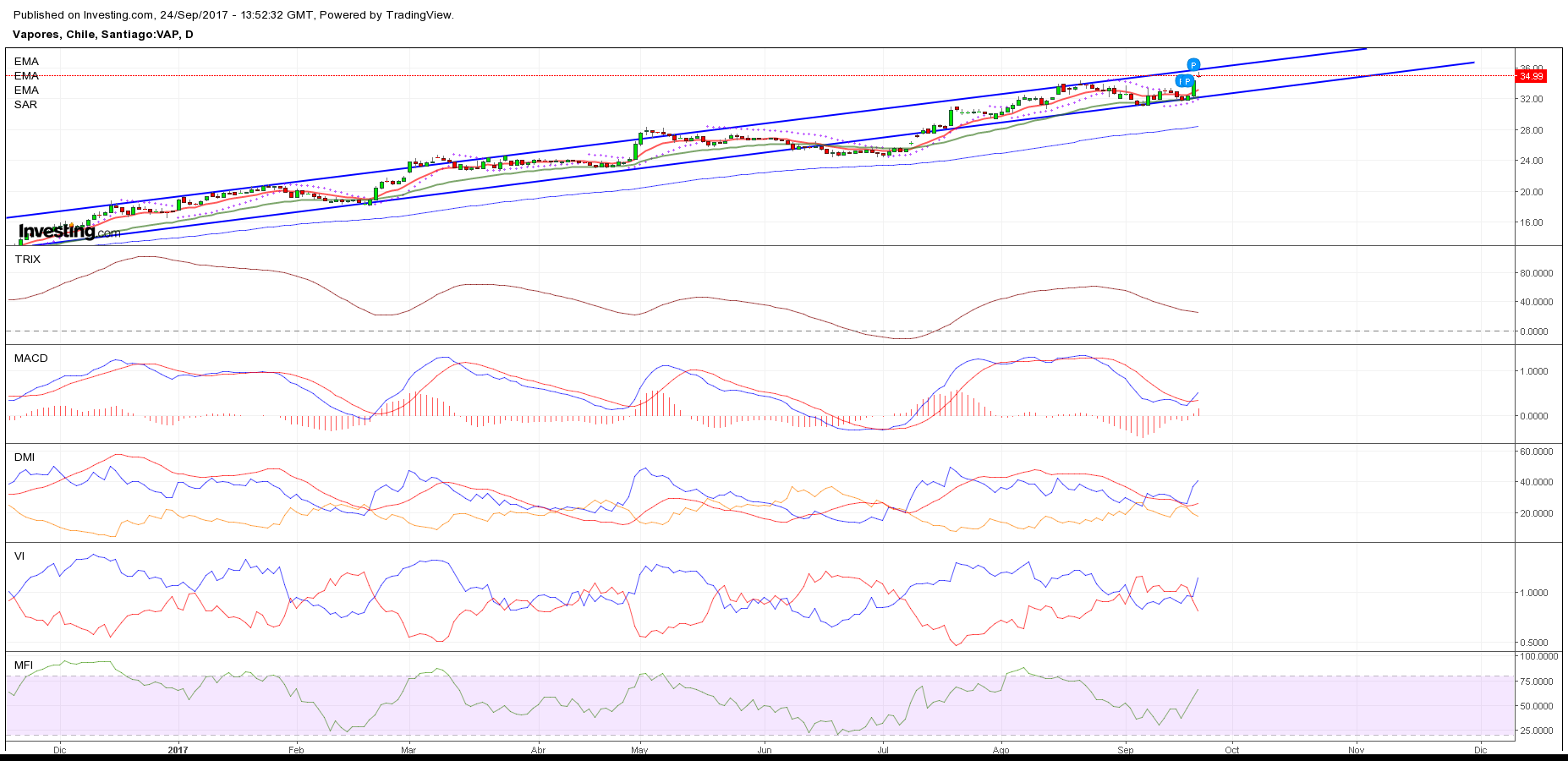1568x761 pixels.
Task: Click the 25.0000 value on the MFI scale
Action: [x=1537, y=731]
